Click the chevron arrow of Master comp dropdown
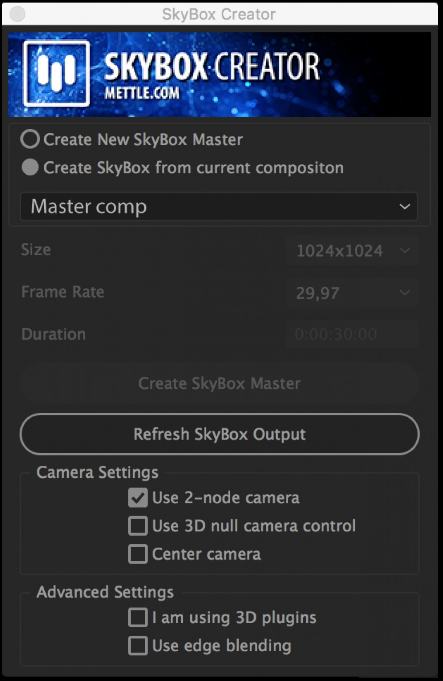Screen dimensions: 443x681 405,206
